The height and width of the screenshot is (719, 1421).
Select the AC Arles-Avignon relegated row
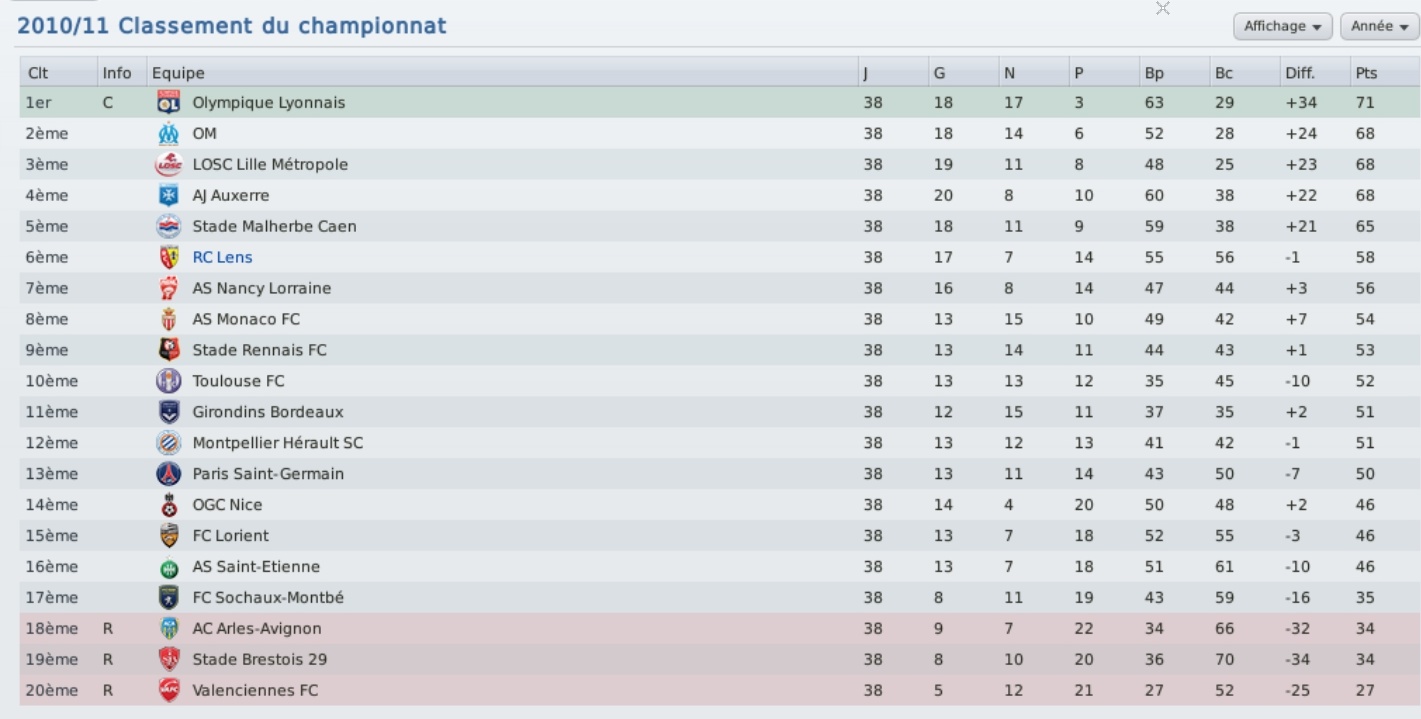(x=720, y=629)
